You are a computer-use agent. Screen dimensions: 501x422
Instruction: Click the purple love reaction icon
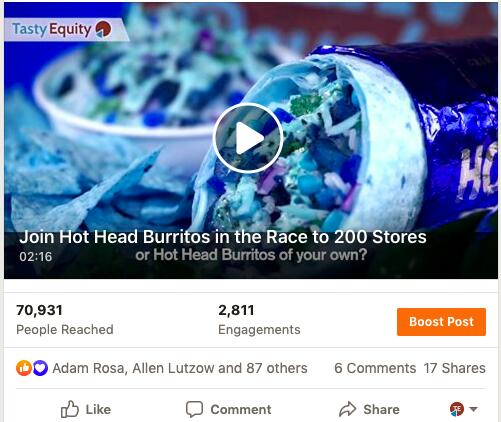tap(40, 368)
